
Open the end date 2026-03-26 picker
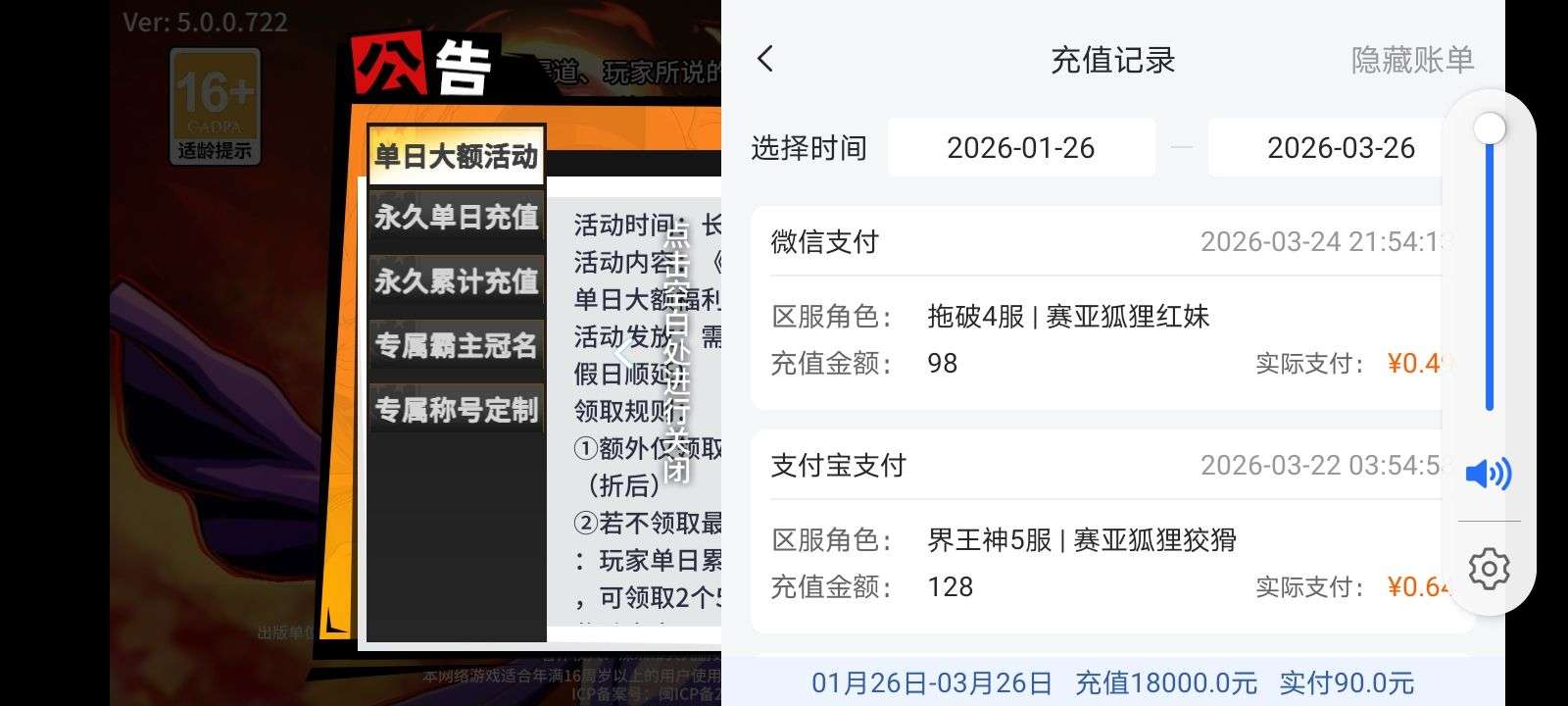pyautogui.click(x=1340, y=148)
